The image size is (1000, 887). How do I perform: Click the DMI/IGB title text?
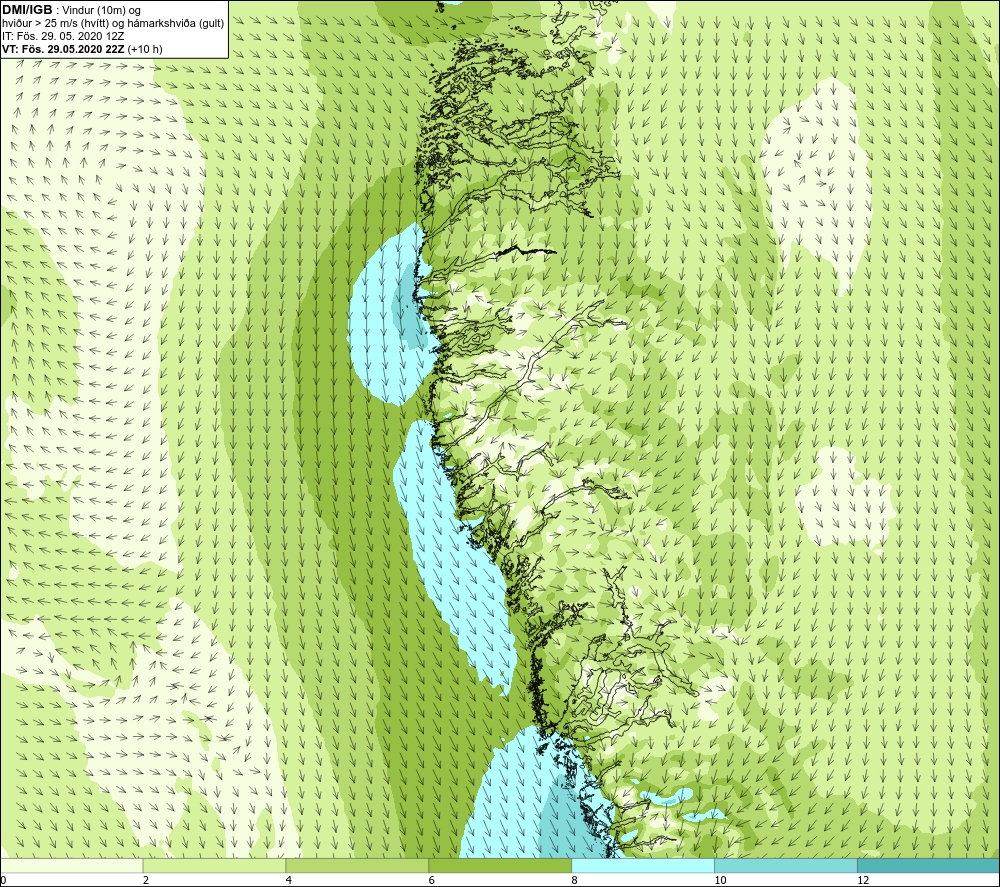27,10
